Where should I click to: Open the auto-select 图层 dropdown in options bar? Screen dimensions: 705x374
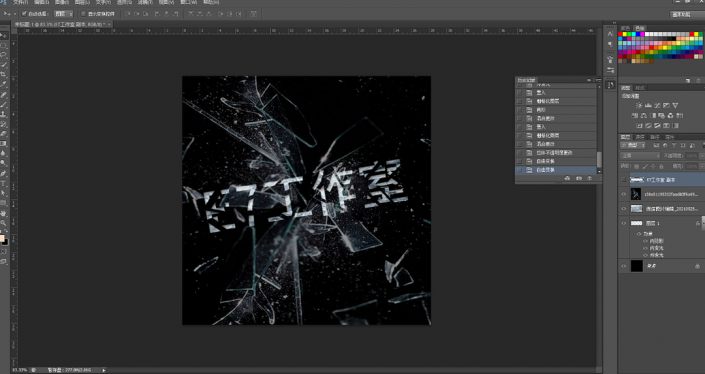click(x=63, y=14)
